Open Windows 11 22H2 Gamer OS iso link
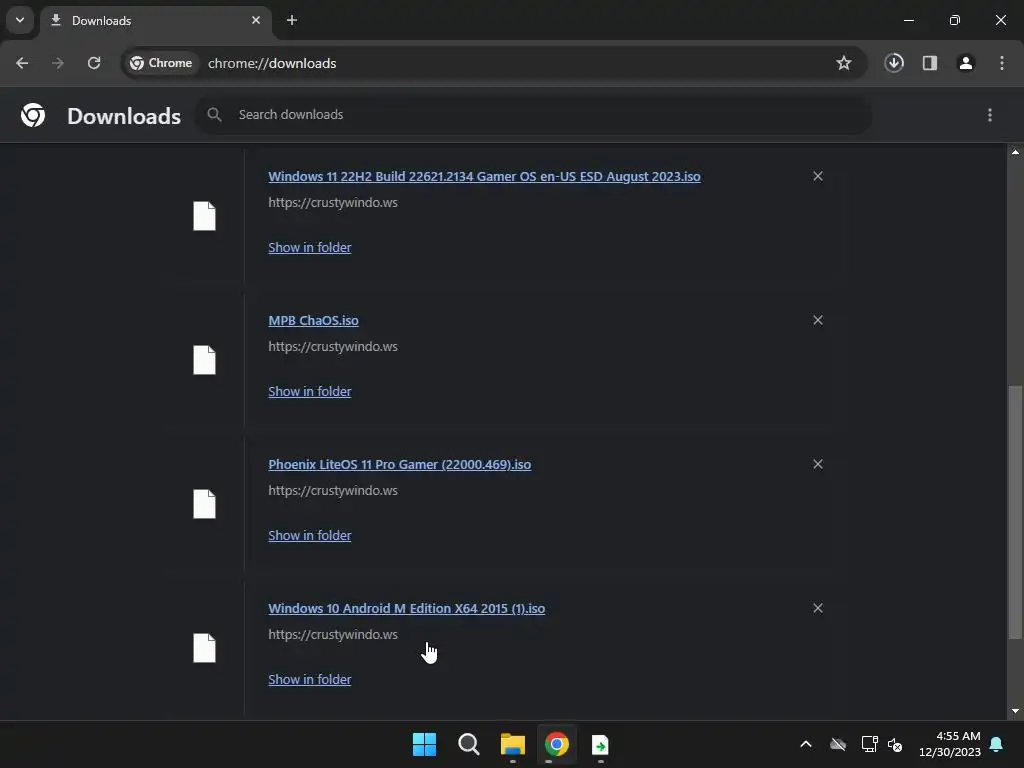The width and height of the screenshot is (1024, 768). click(484, 176)
